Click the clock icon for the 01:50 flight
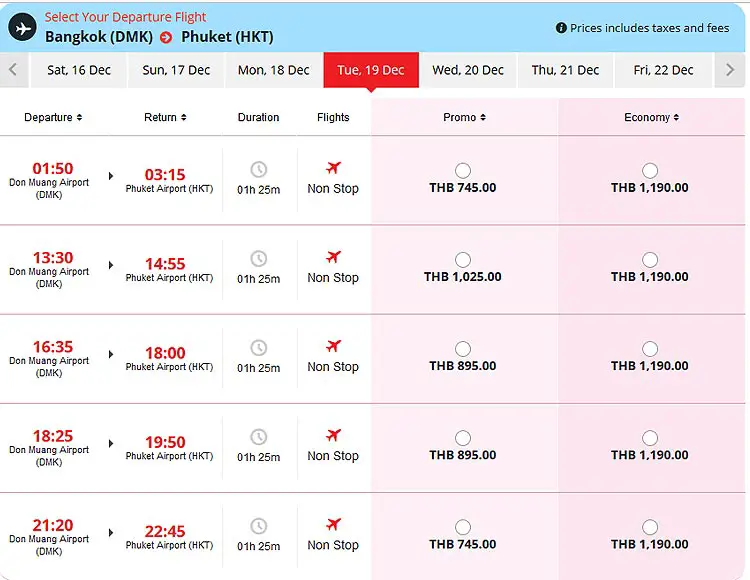 [x=258, y=169]
